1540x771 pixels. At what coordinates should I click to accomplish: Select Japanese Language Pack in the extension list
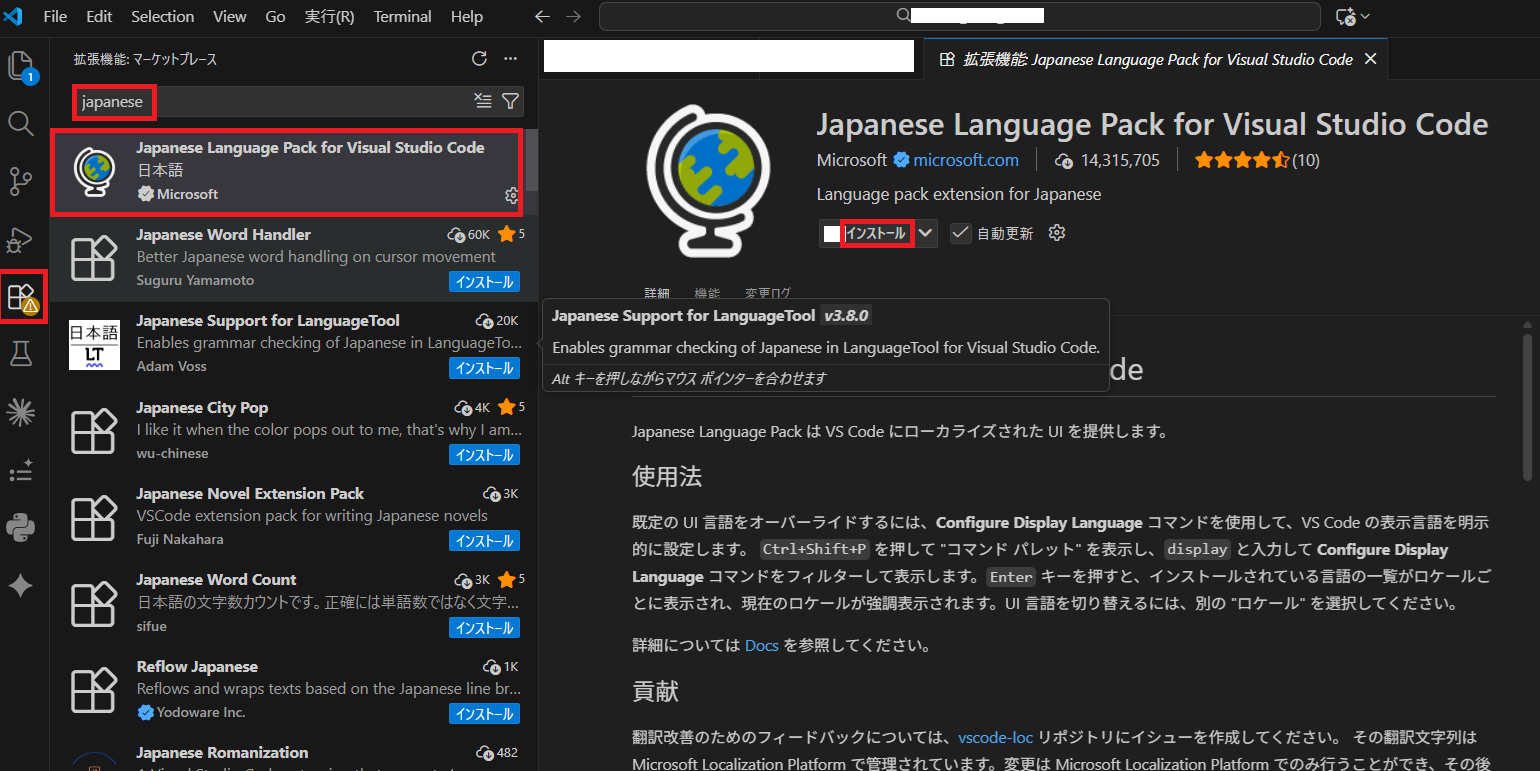[x=287, y=172]
